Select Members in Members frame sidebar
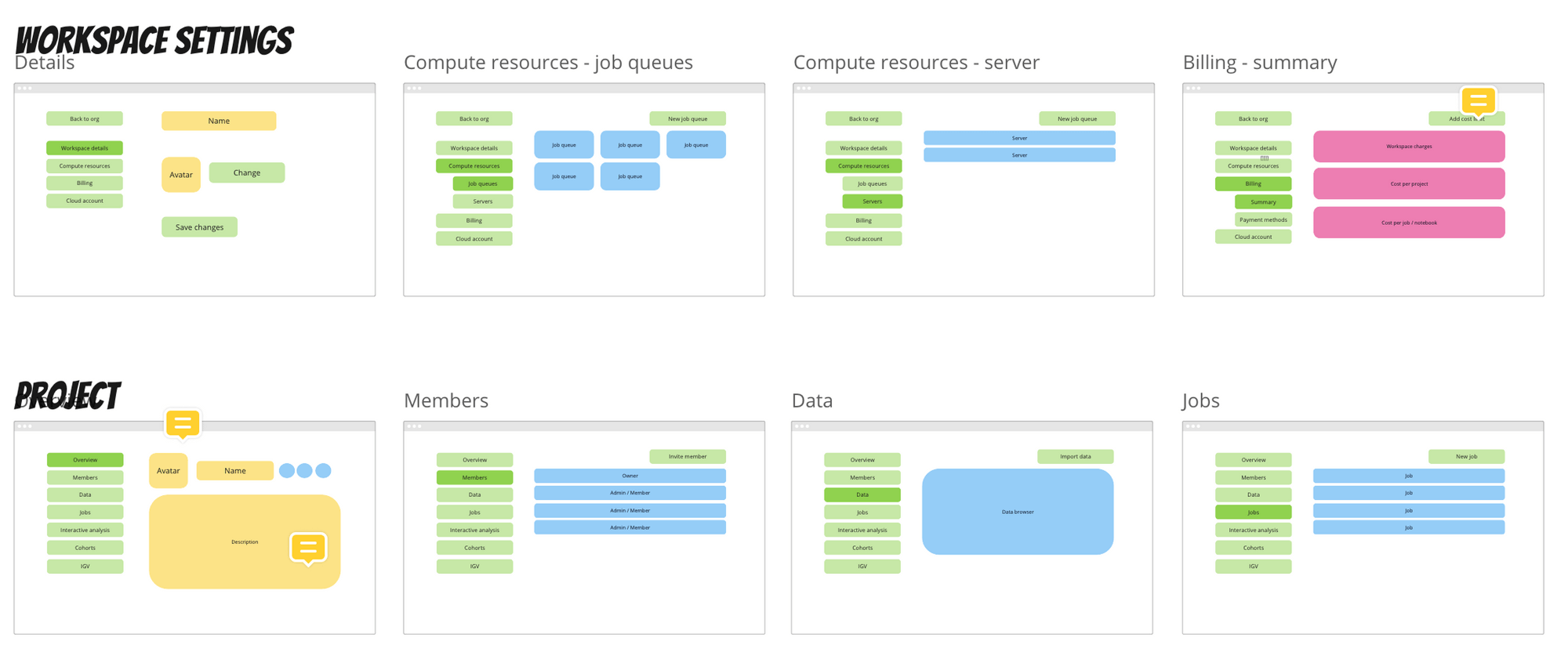This screenshot has height=670, width=1568. 475,478
